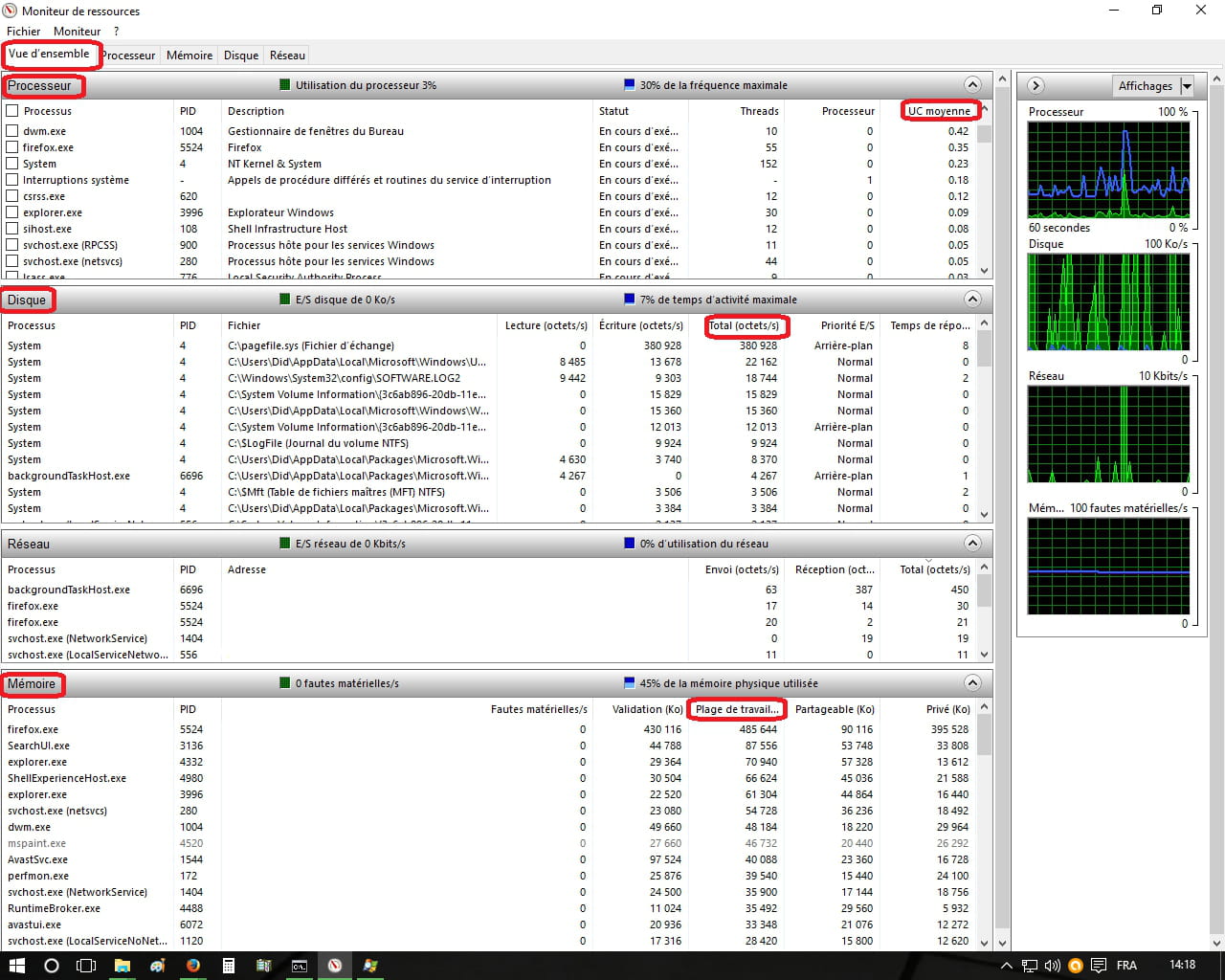Select all processes via Processus header checkbox
This screenshot has height=980, width=1225.
point(12,111)
